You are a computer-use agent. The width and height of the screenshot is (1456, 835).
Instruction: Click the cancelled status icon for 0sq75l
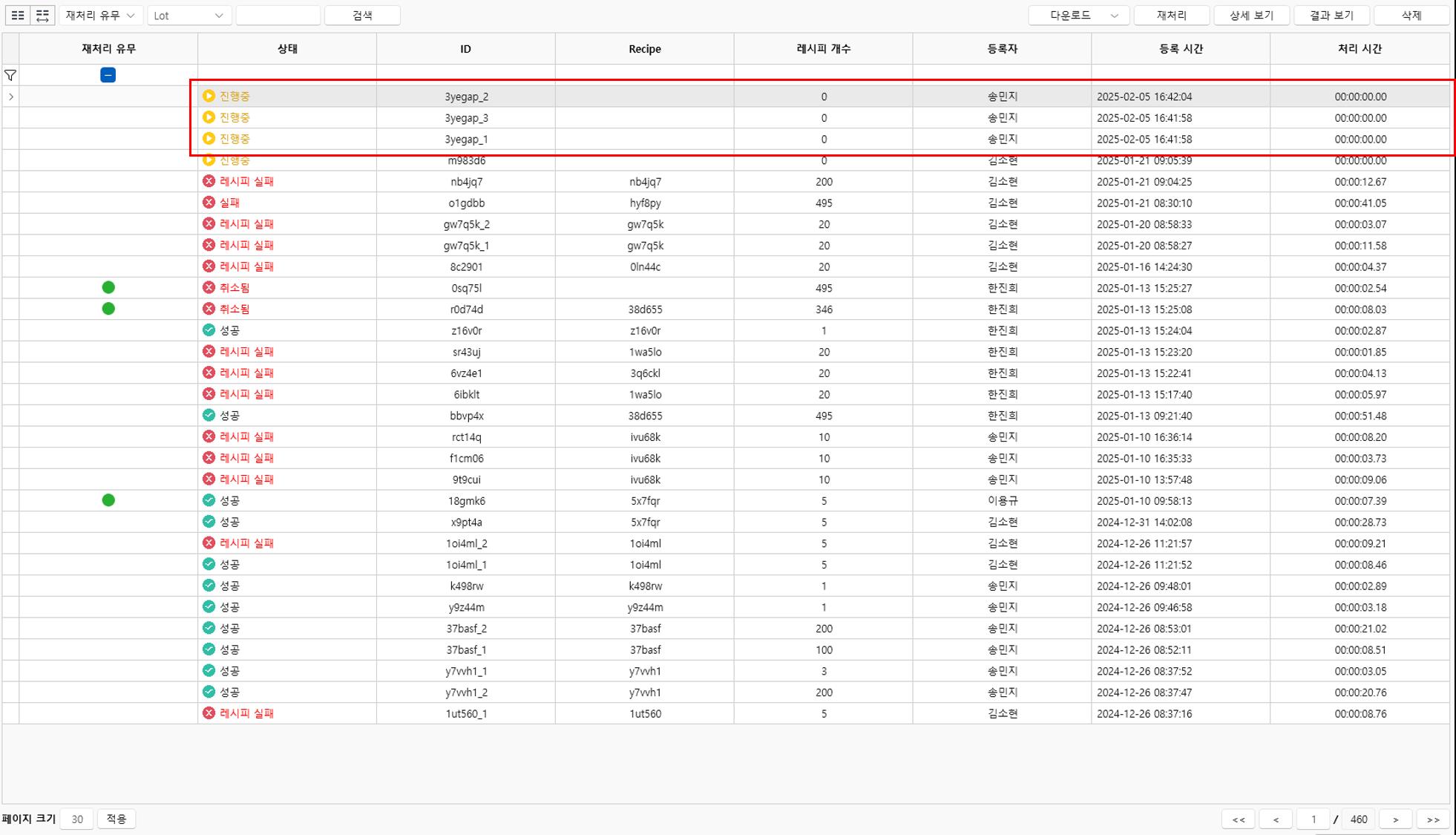click(x=209, y=288)
